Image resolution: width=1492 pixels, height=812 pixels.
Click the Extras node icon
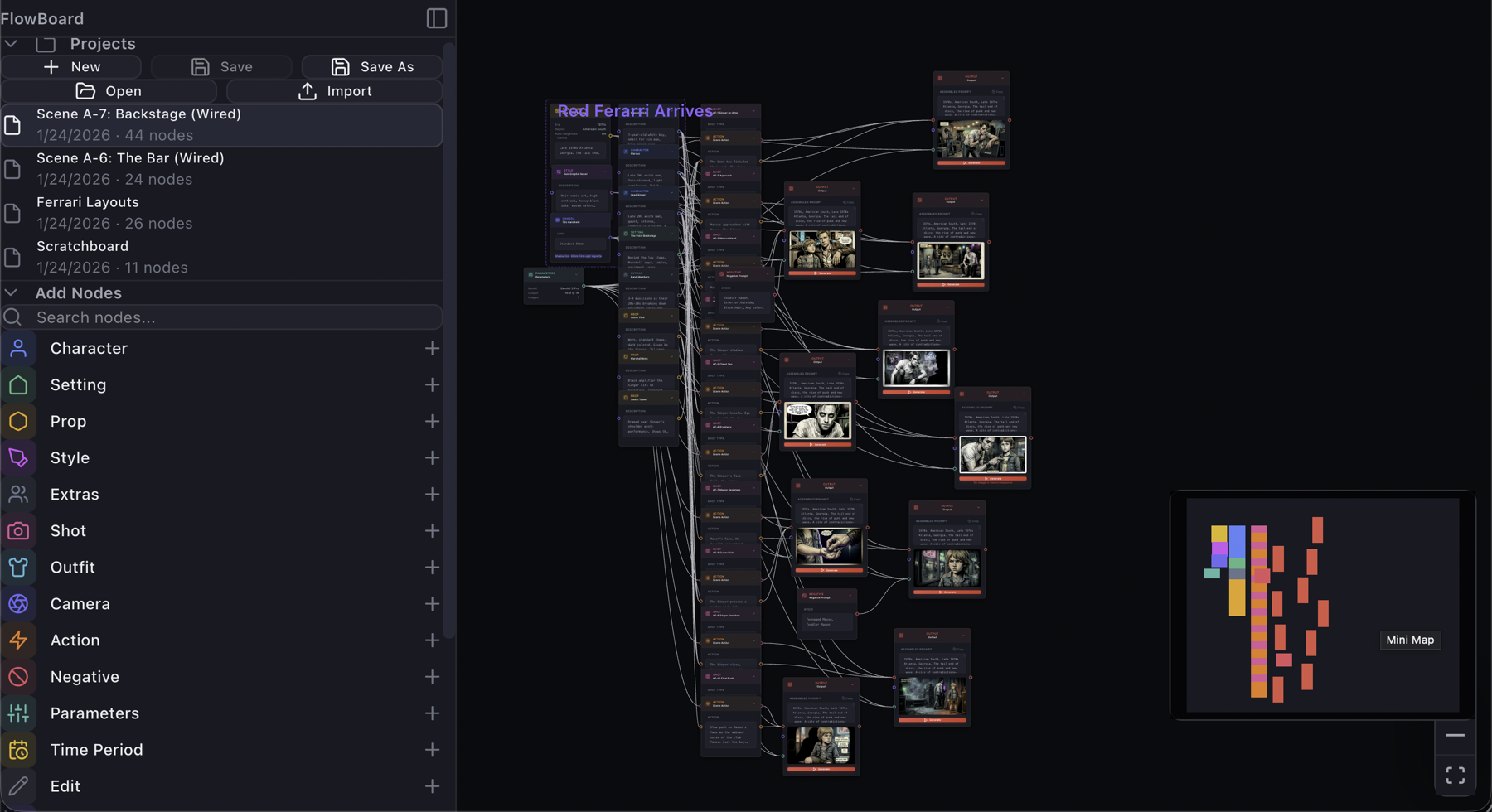pyautogui.click(x=18, y=495)
